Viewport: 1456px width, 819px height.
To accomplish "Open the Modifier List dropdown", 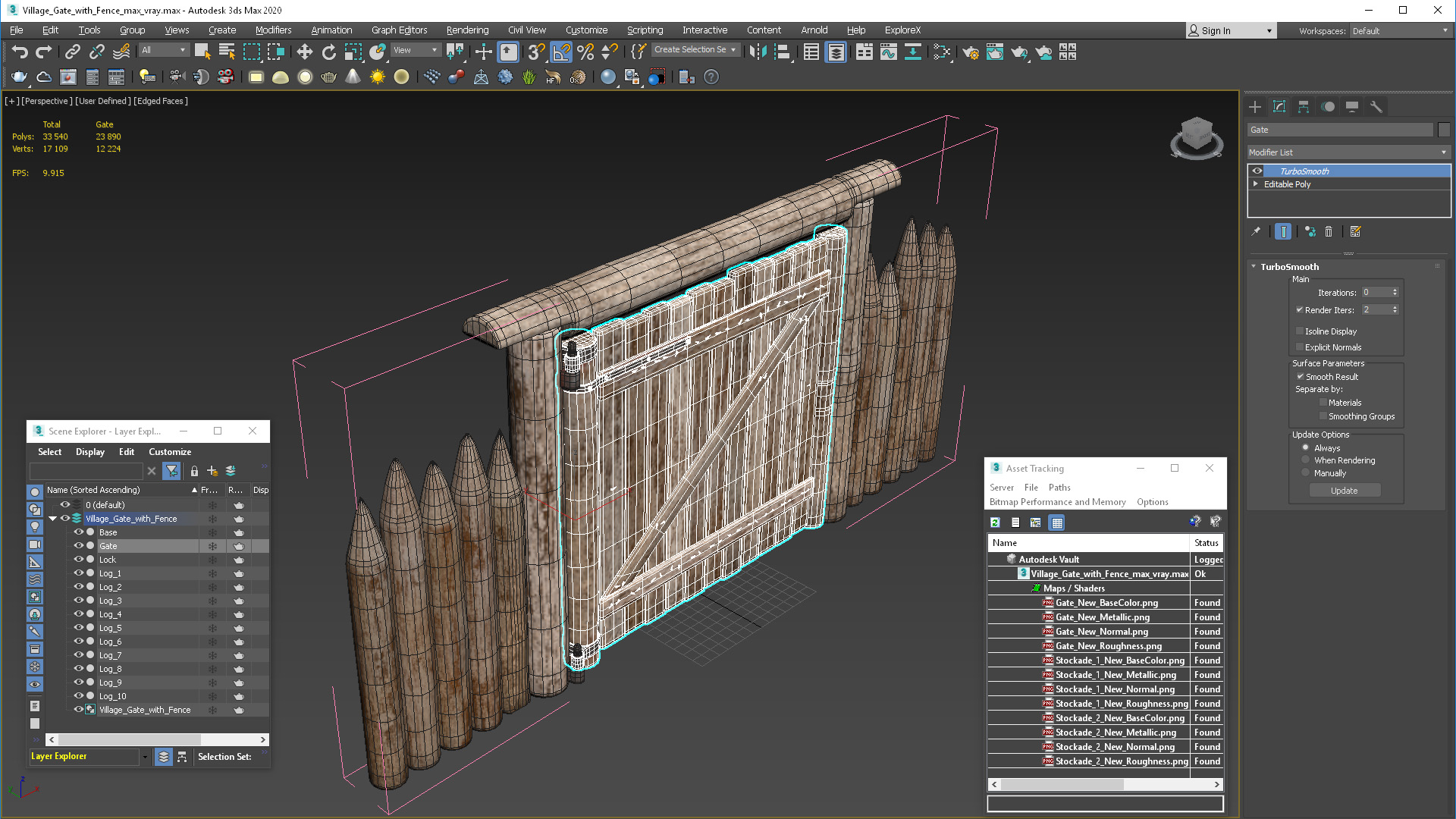I will pyautogui.click(x=1348, y=152).
